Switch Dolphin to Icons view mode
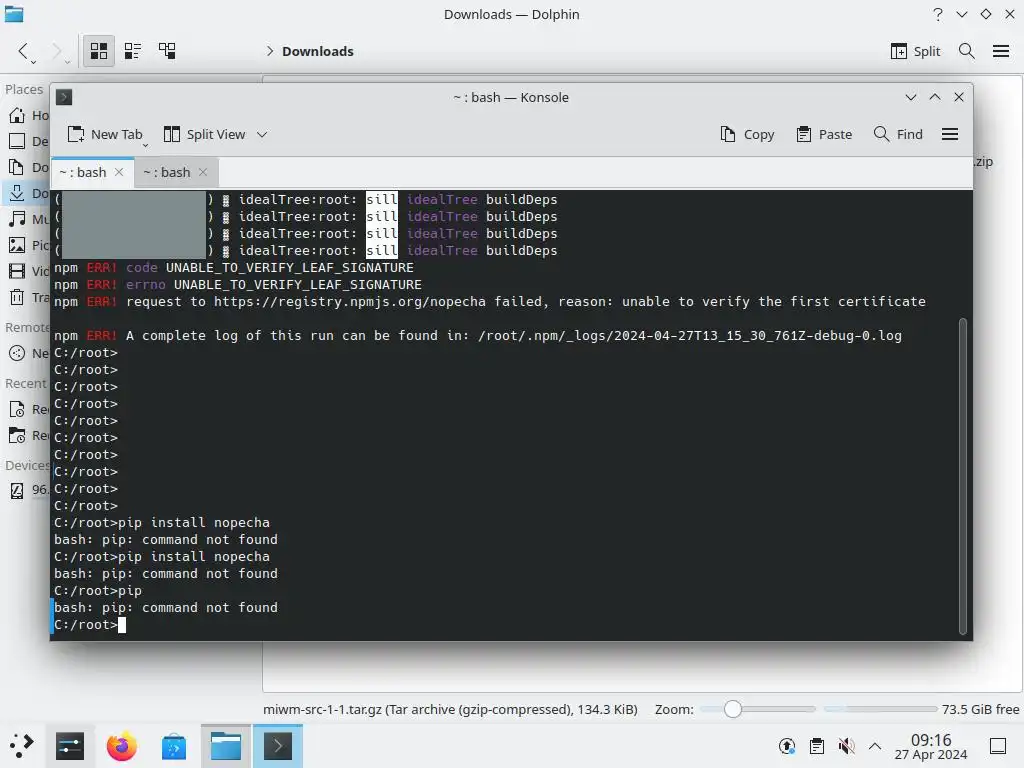Screen dimensions: 1024x768 [99, 51]
